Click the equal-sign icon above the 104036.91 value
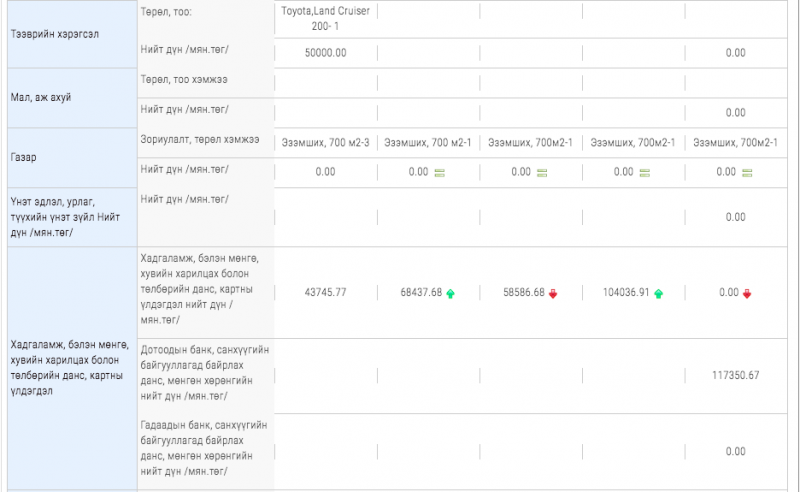The image size is (800, 492). [x=645, y=172]
